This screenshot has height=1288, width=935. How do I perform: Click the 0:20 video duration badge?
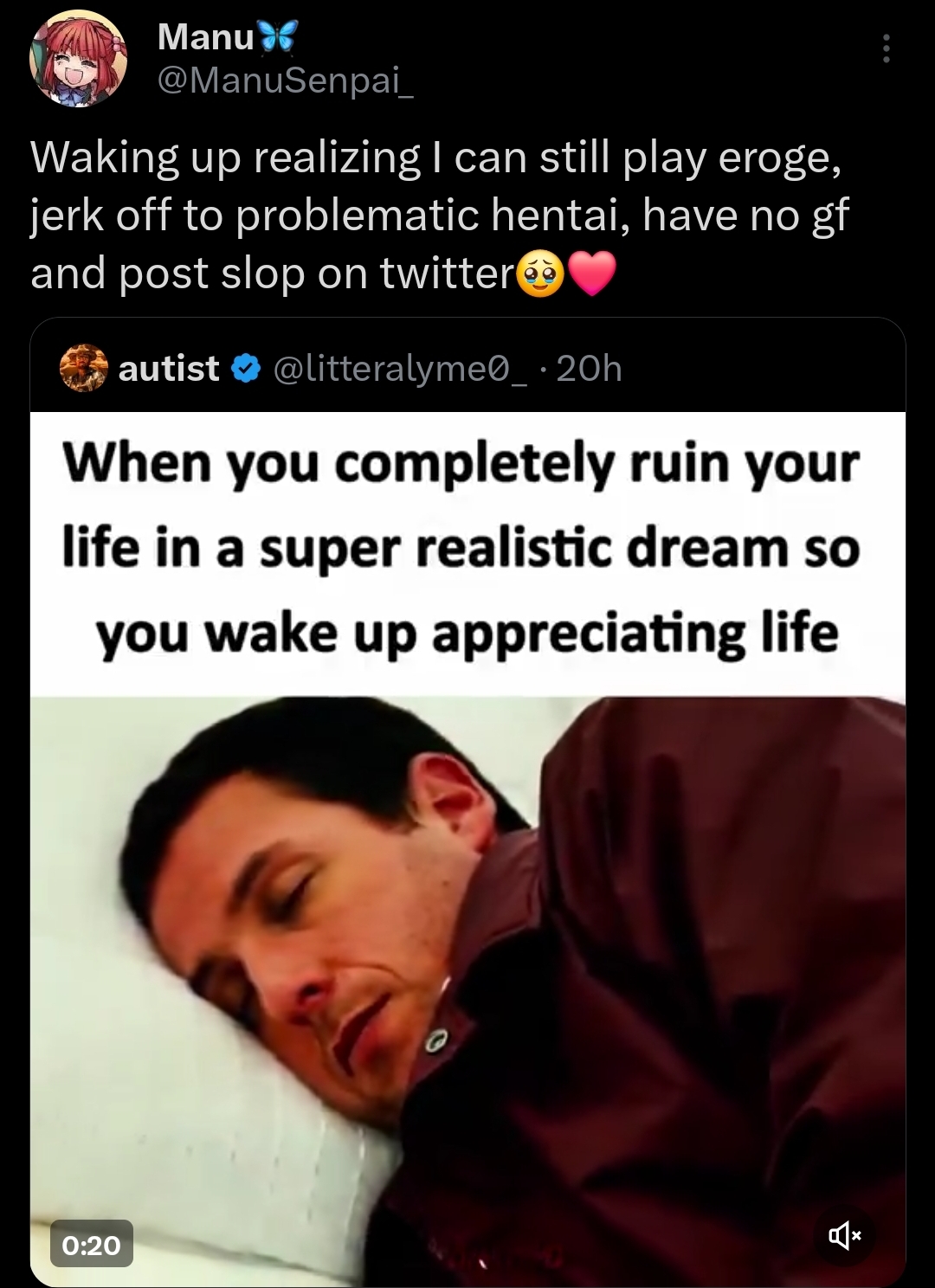point(91,1244)
